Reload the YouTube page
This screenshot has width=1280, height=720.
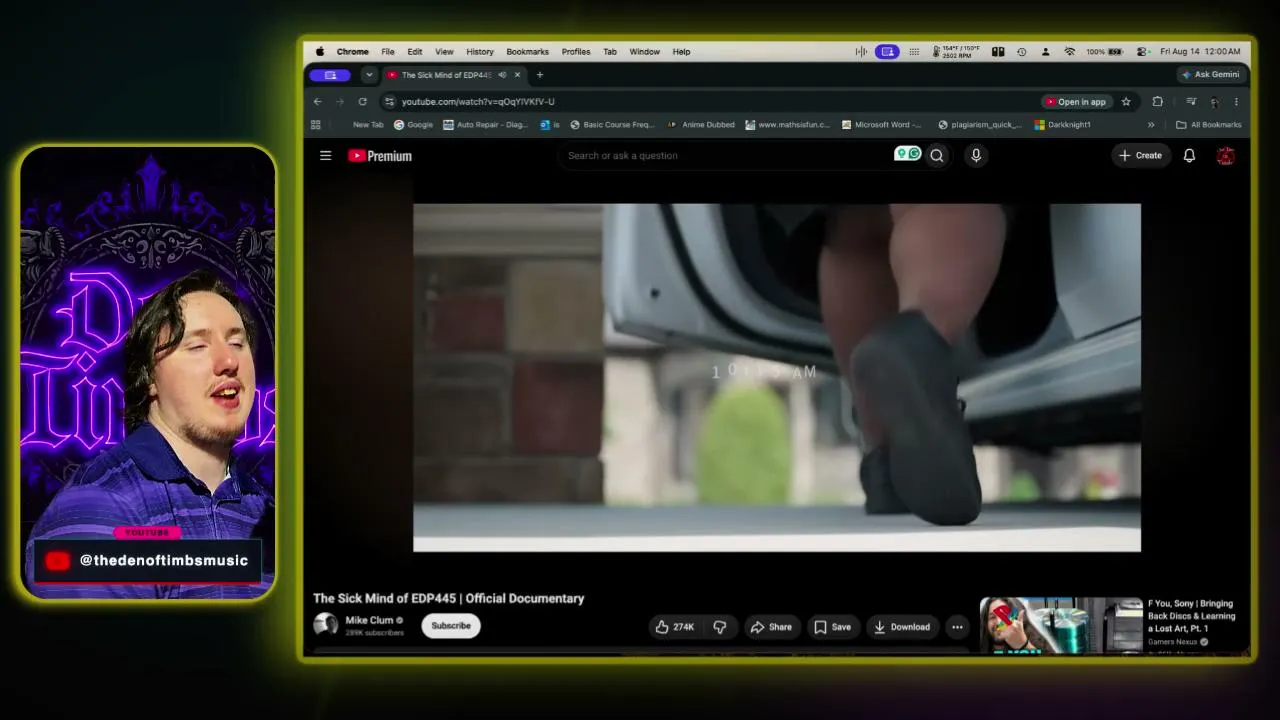(362, 101)
